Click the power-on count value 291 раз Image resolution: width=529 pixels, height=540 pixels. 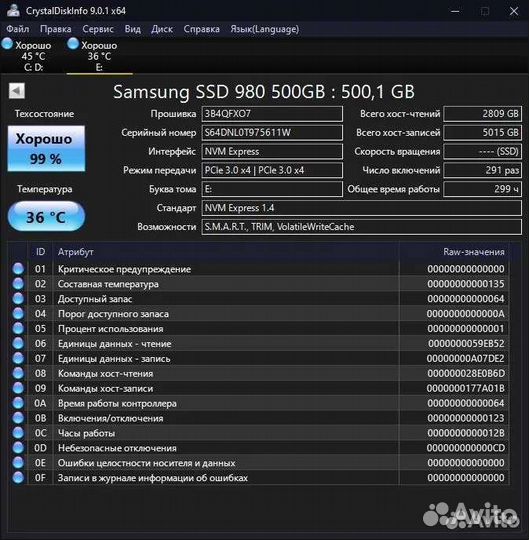coord(483,170)
